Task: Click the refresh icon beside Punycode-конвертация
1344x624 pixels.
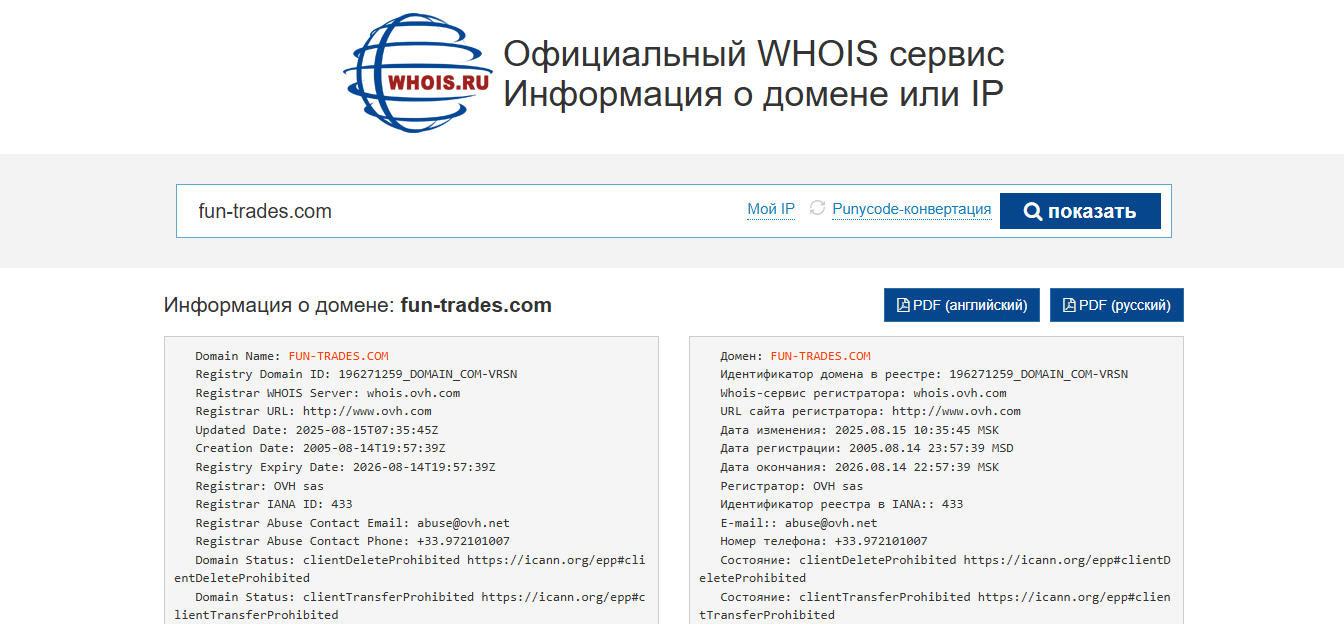Action: pos(817,209)
